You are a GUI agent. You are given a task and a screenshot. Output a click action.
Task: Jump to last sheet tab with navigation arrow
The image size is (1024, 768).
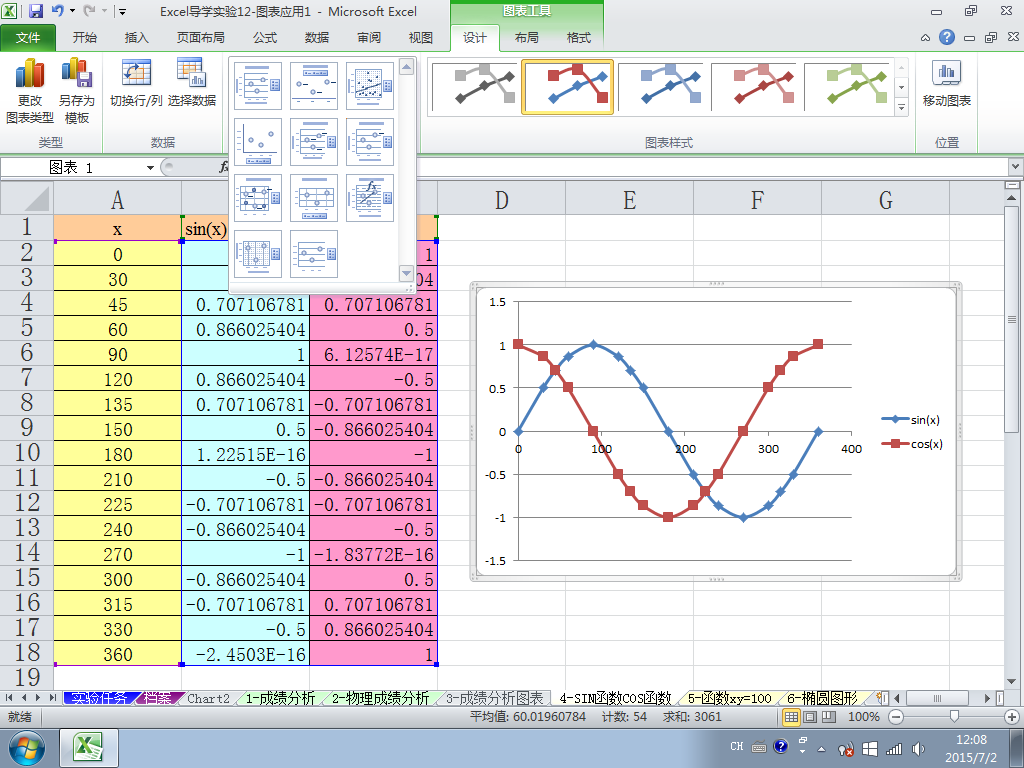tap(52, 698)
